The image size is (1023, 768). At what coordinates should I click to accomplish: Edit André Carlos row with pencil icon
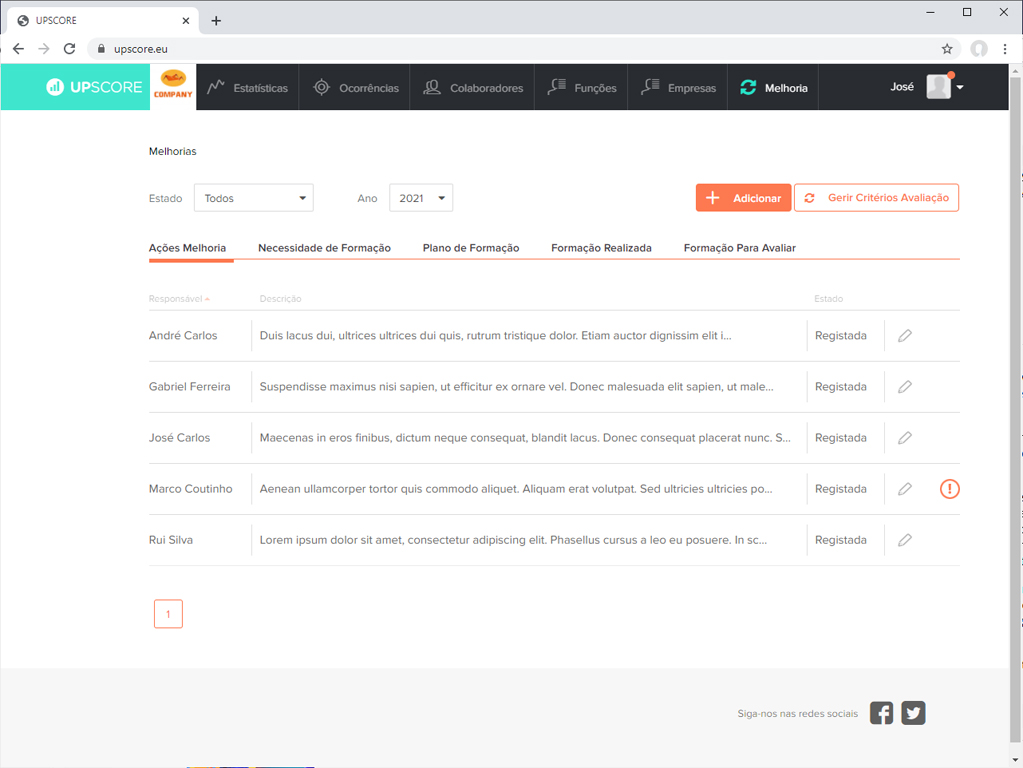click(x=905, y=335)
